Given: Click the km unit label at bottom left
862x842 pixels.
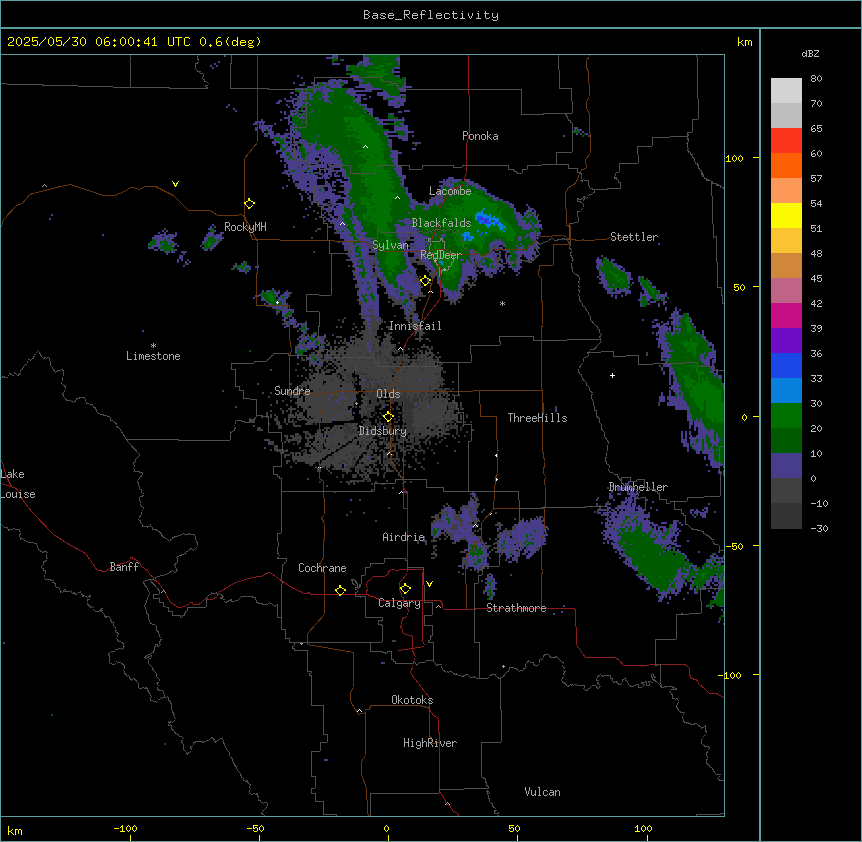Looking at the screenshot, I should click(x=15, y=830).
